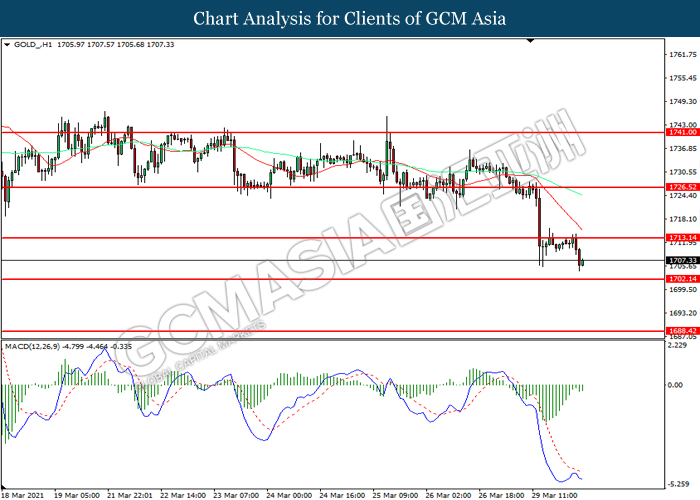Click the 1718.10 price axis value
Screen dimensions: 700x500
(x=683, y=219)
